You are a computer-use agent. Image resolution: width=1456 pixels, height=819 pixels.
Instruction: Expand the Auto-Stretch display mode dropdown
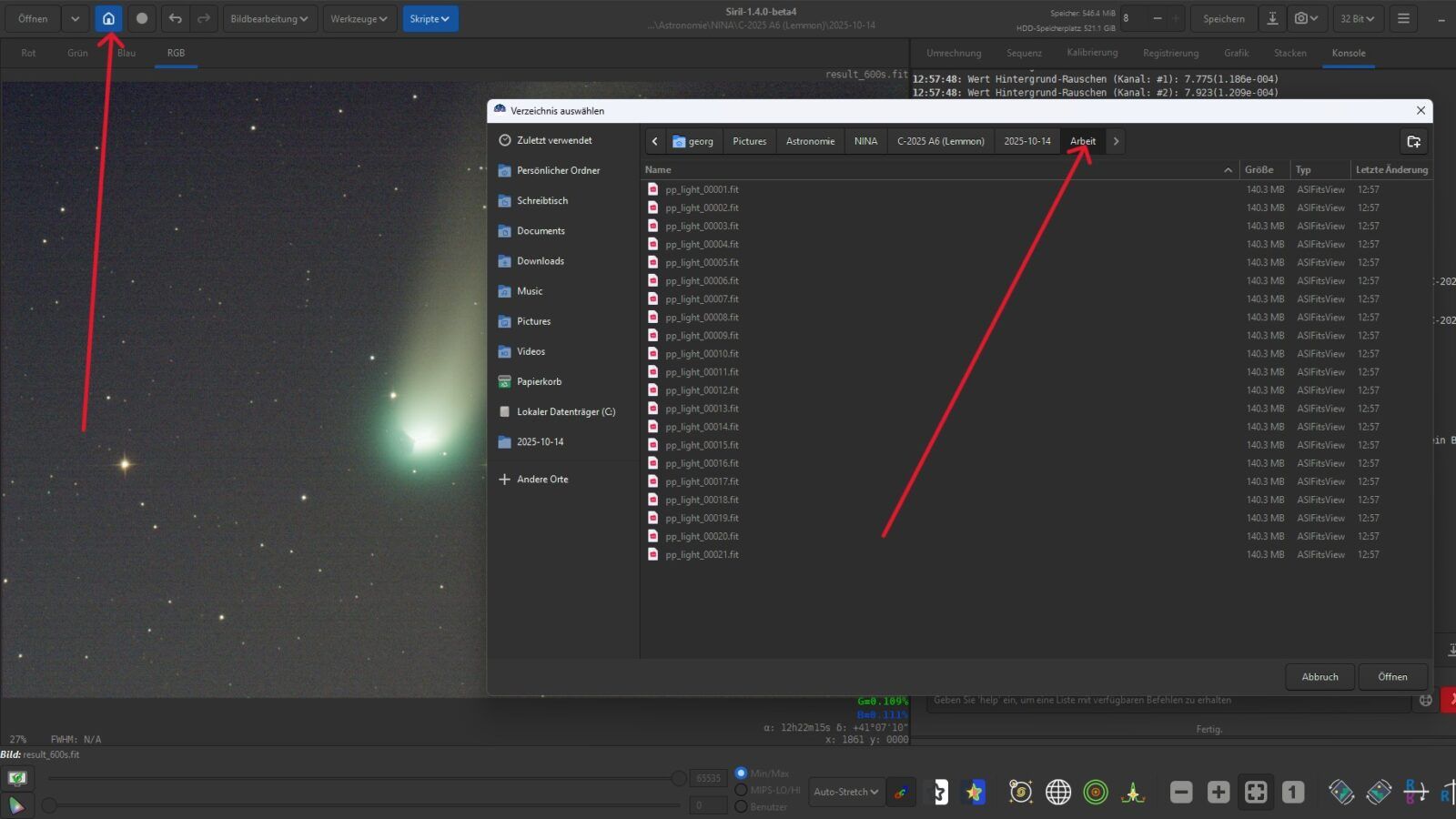pos(845,792)
